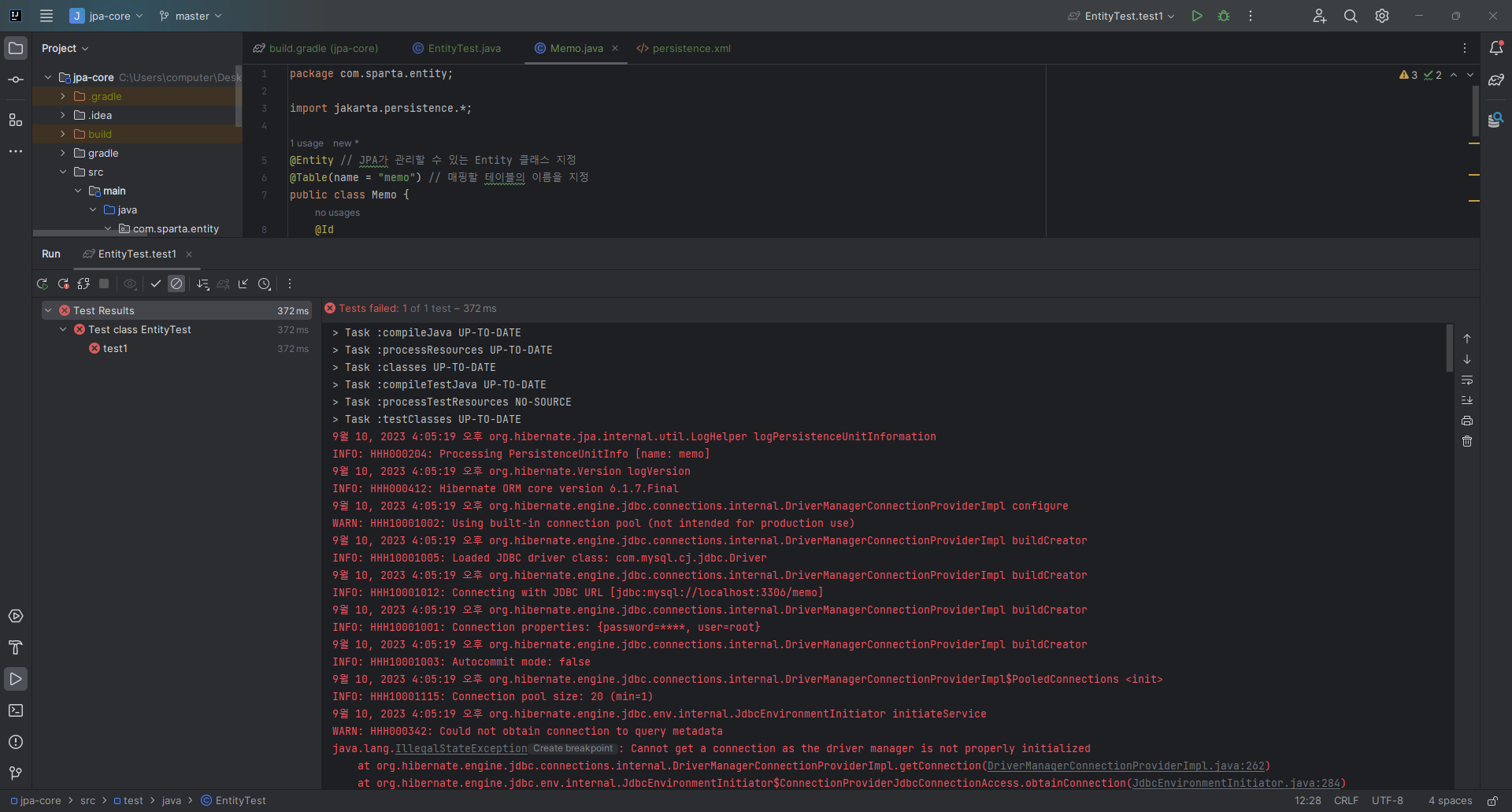Collapse Test class EntityTest node

pos(63,329)
